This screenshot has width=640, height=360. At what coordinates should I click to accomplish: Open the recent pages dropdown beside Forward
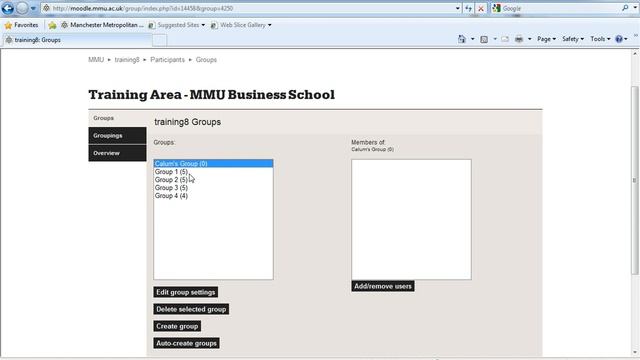tap(33, 8)
